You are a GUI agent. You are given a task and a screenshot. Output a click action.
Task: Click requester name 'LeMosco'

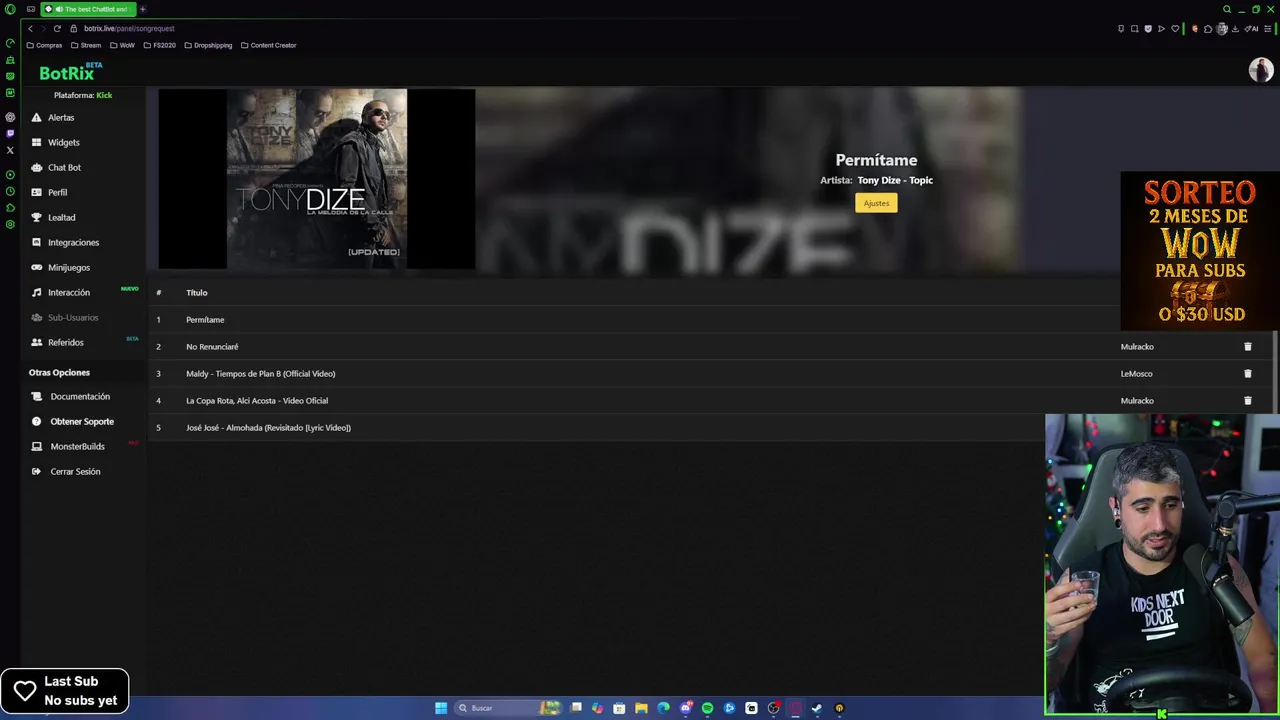[1136, 374]
